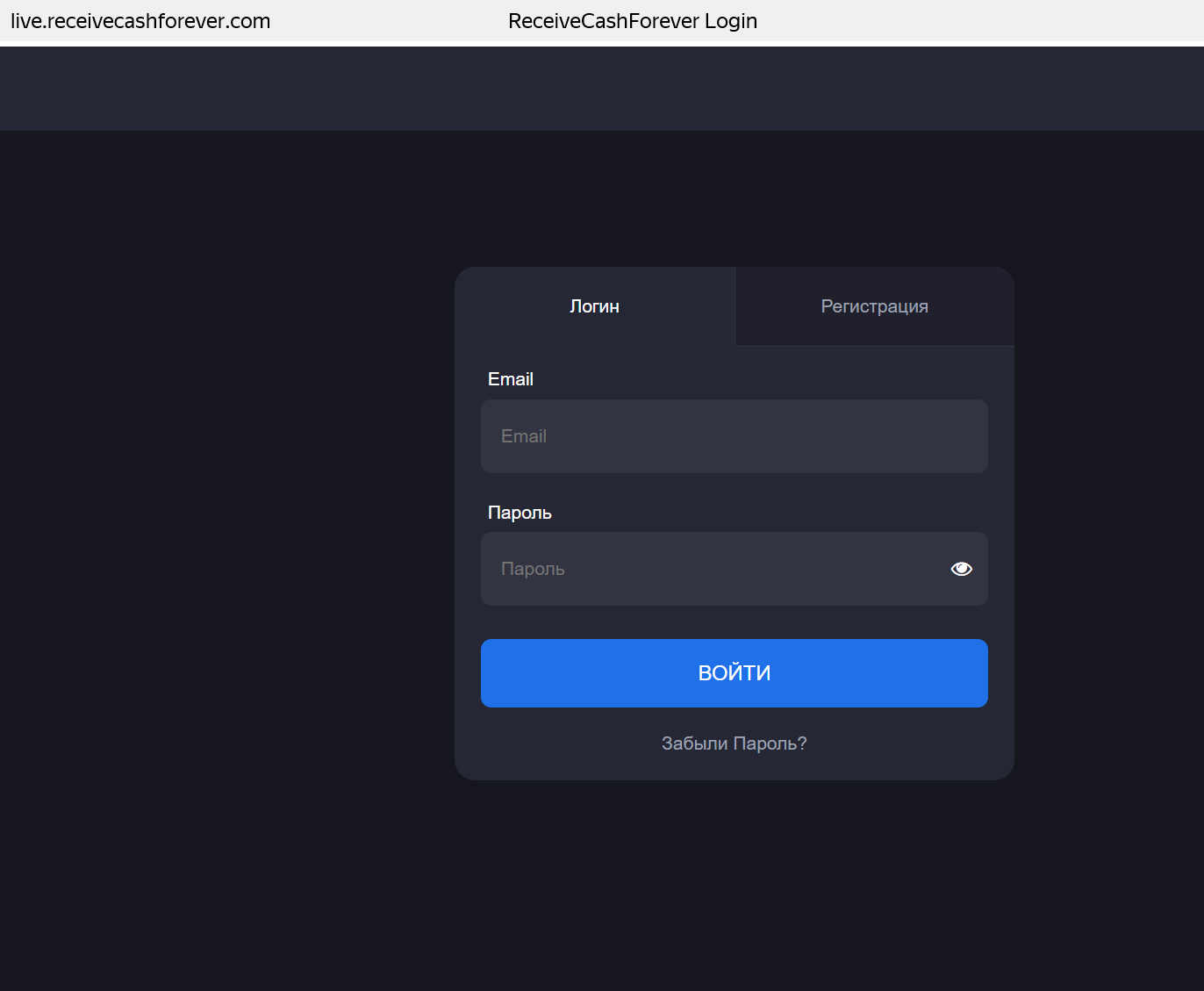Click the Пароль label above the field

click(520, 513)
